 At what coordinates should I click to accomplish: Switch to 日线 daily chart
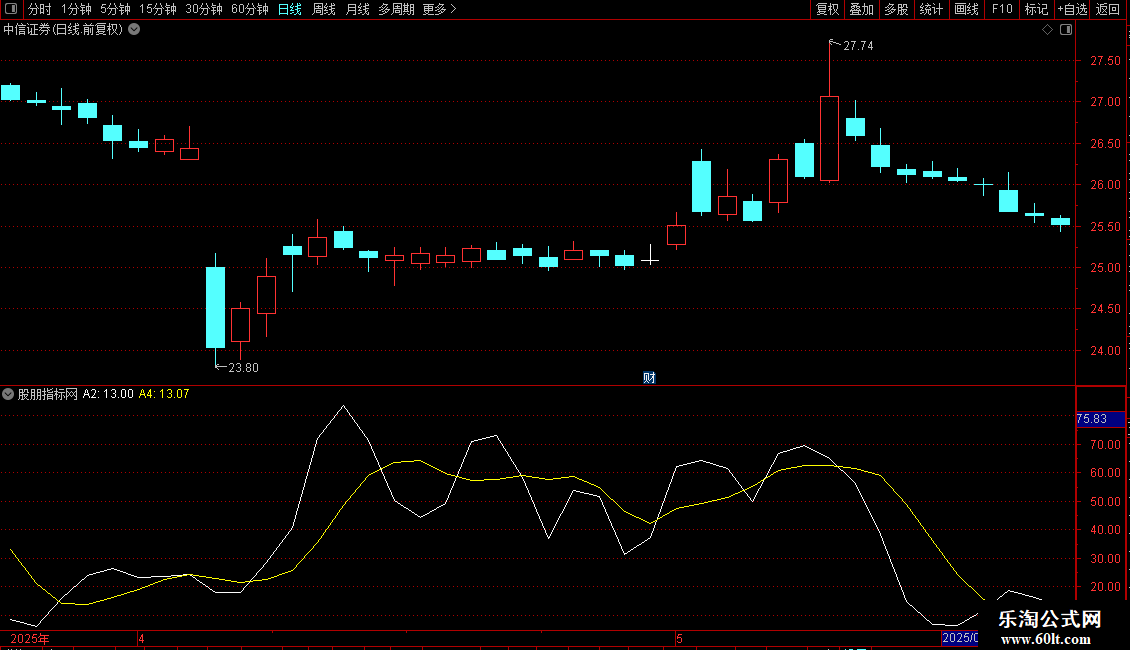click(x=290, y=9)
